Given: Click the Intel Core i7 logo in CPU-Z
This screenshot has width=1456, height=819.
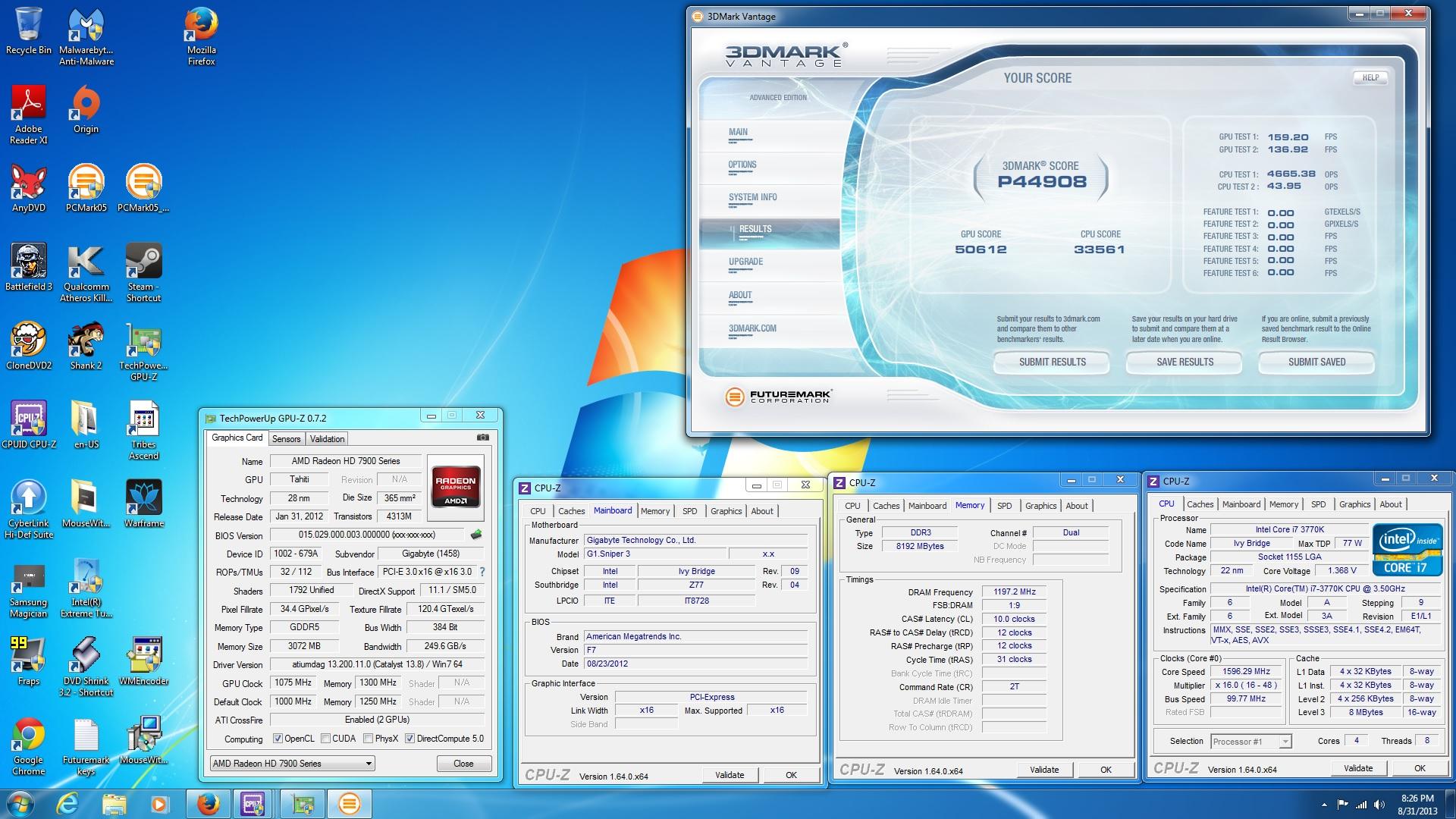Looking at the screenshot, I should (1407, 550).
